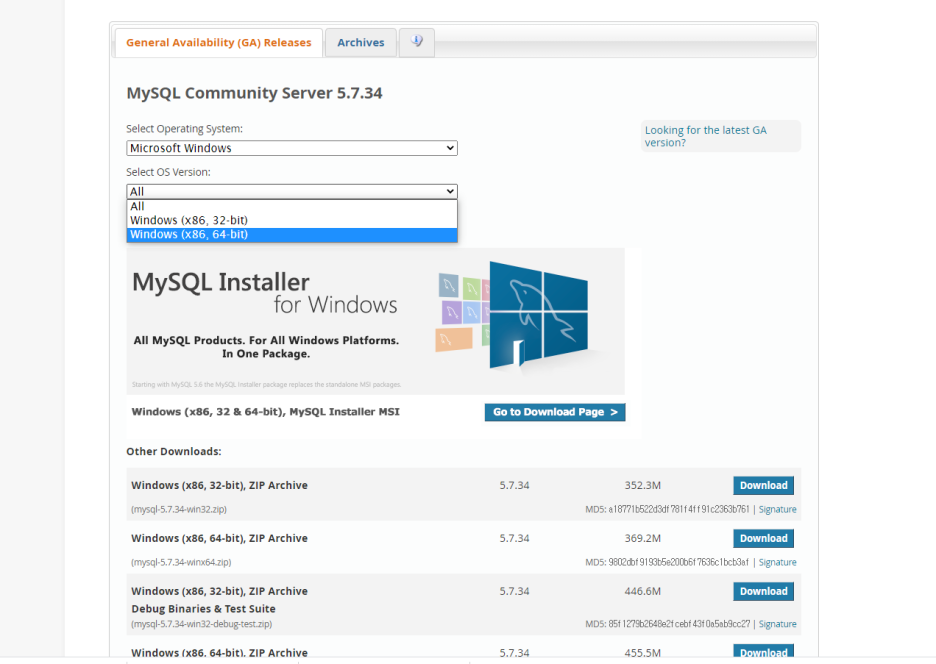Switch to General Availability (GA) Releases tab

pyautogui.click(x=218, y=42)
